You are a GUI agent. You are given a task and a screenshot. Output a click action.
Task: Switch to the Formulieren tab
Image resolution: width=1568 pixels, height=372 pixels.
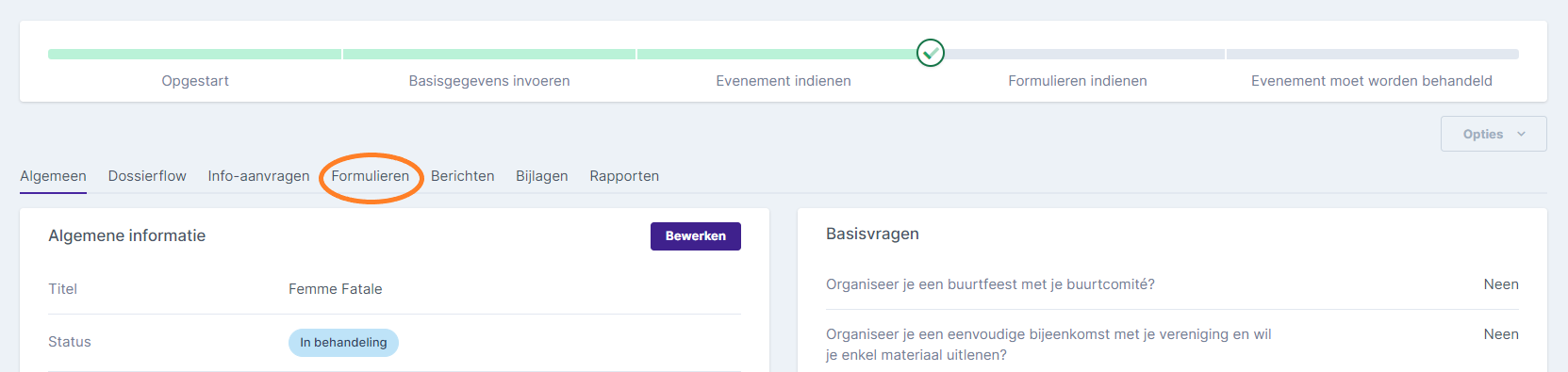click(370, 176)
